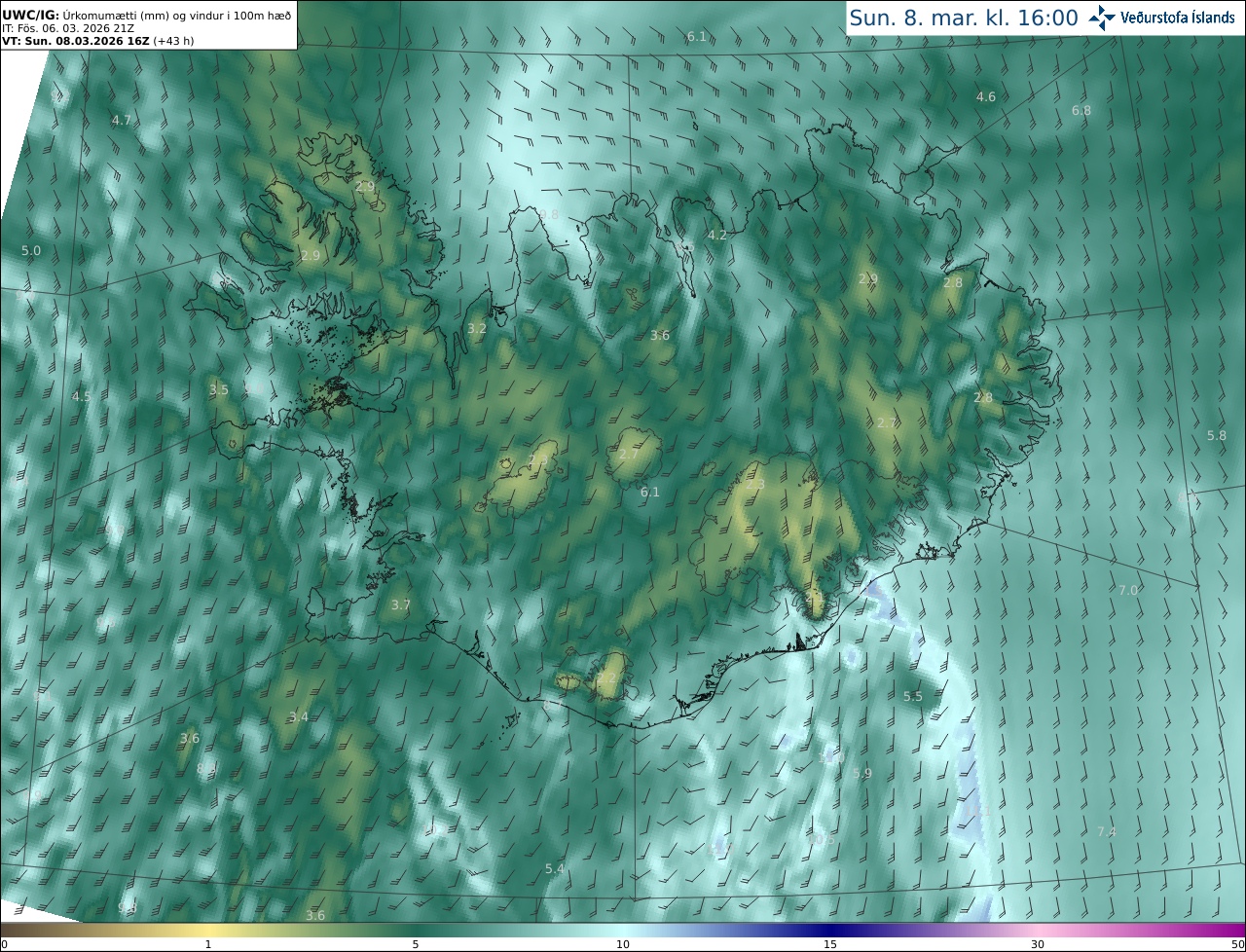The image size is (1246, 952).
Task: Click the 5.0 value on the map
Action: (x=31, y=251)
